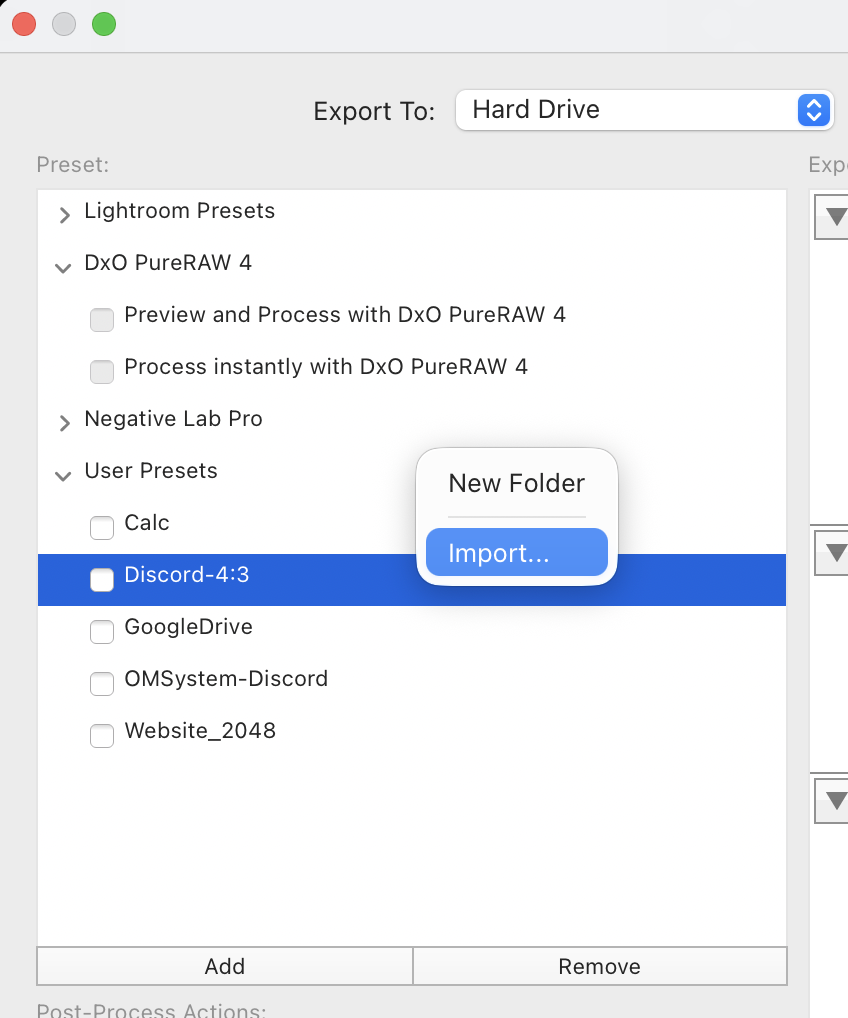Toggle the OMSystem-Discord checkbox
This screenshot has width=848, height=1018.
click(102, 683)
